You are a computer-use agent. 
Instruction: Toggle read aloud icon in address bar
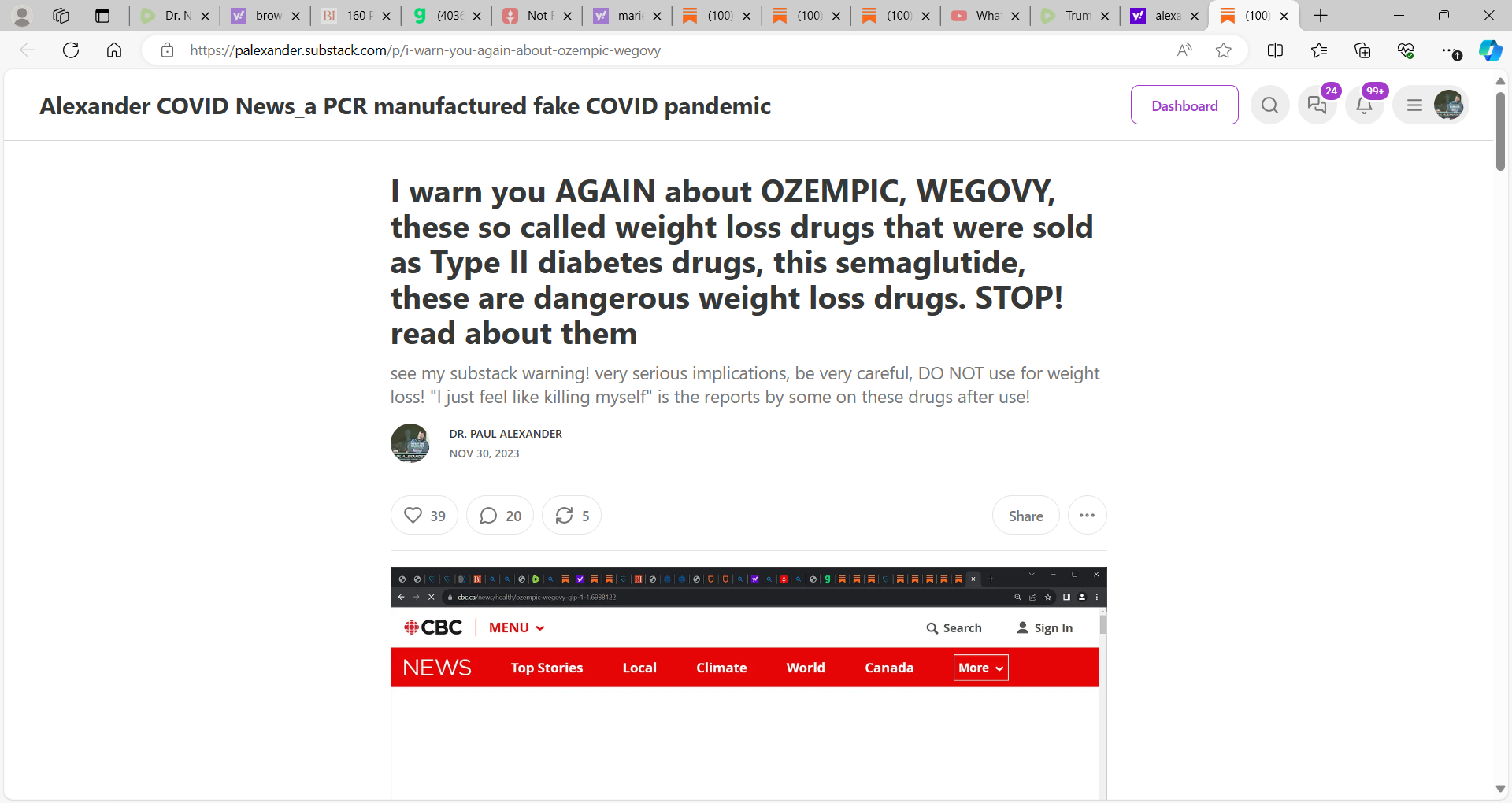point(1184,50)
